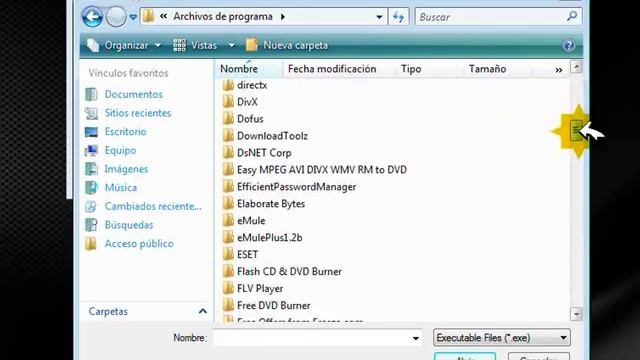Open the Organizar menu

pos(124,45)
